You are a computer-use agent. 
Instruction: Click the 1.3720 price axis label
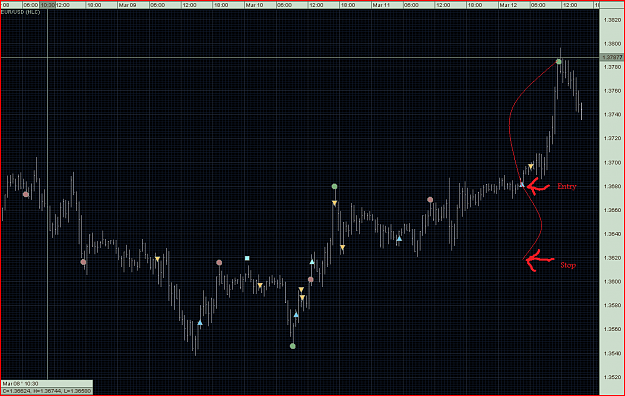[612, 138]
